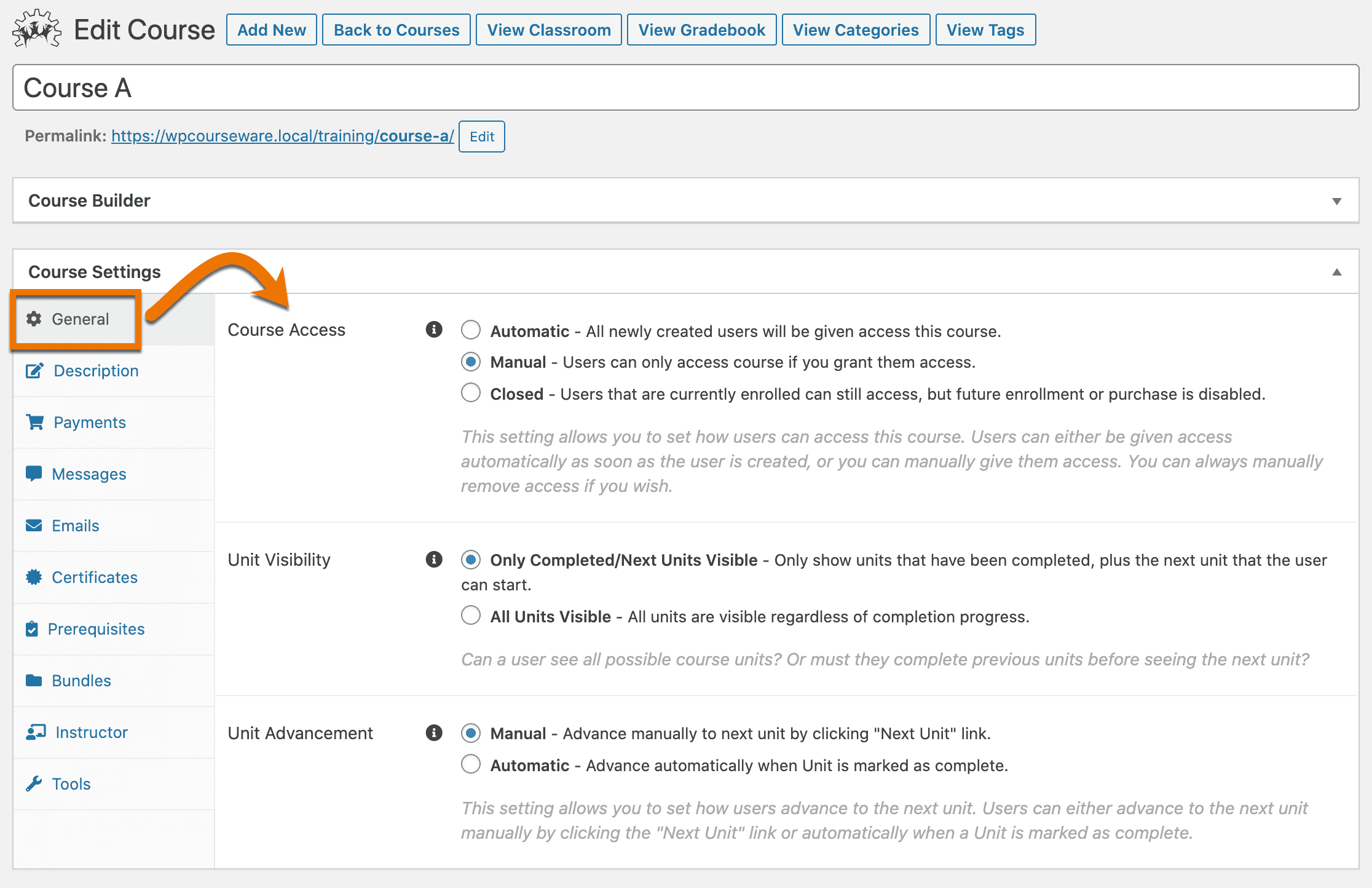
Task: Click View Tags button
Action: pyautogui.click(x=985, y=30)
